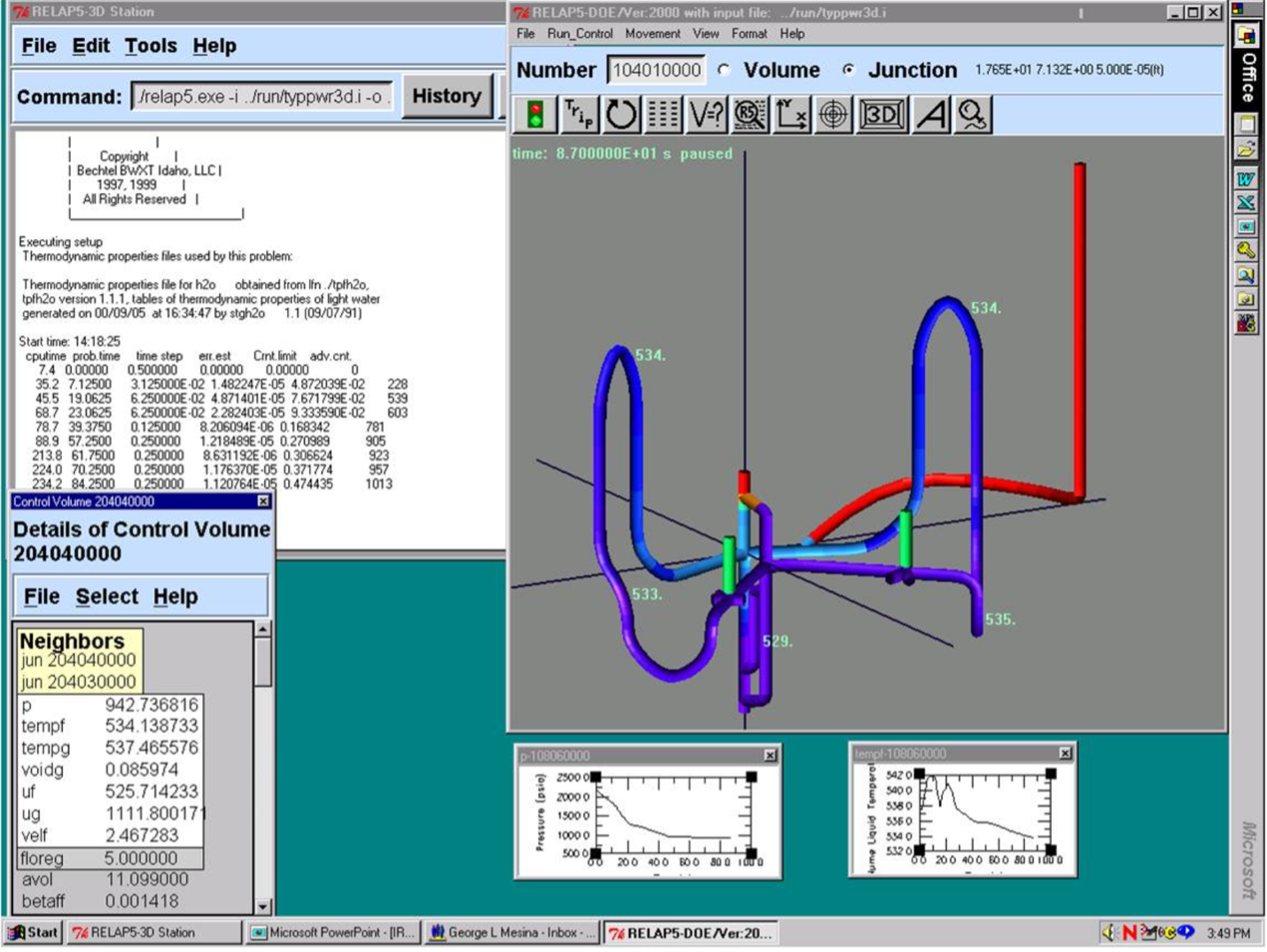The height and width of the screenshot is (952, 1267).
Task: Enable the Volume radio button
Action: 722,70
